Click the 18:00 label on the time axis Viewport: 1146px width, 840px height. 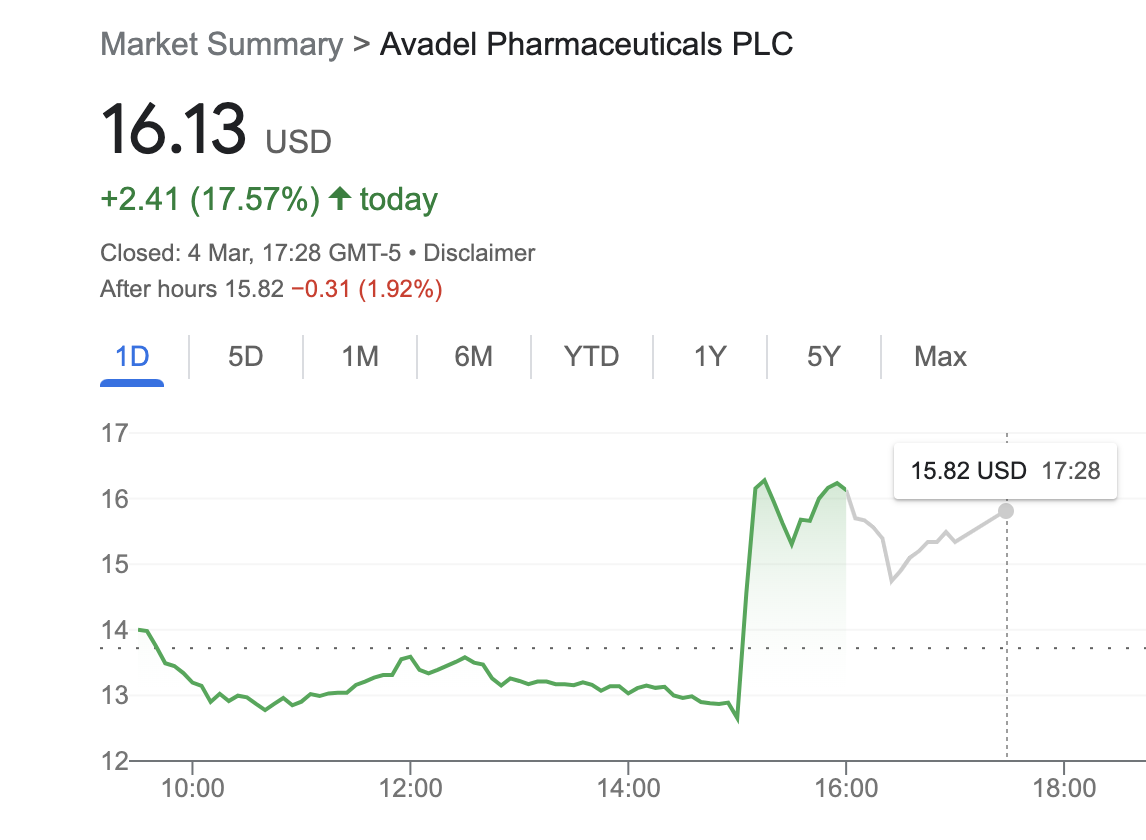point(1064,788)
